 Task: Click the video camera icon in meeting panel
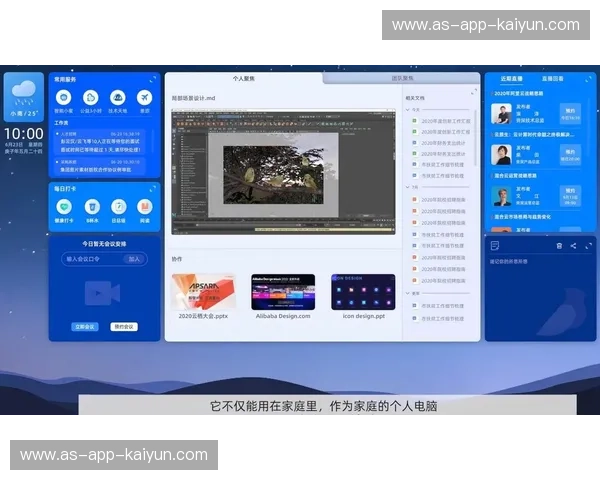pos(103,293)
